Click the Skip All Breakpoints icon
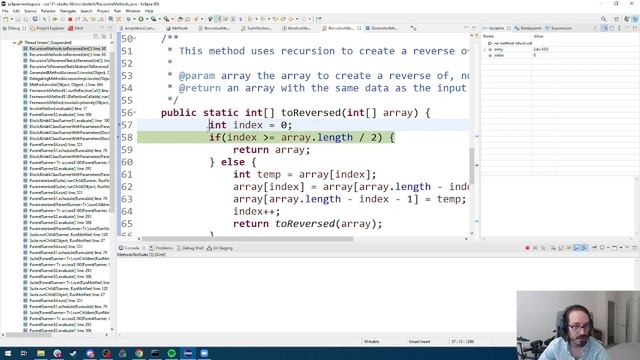 point(44,19)
